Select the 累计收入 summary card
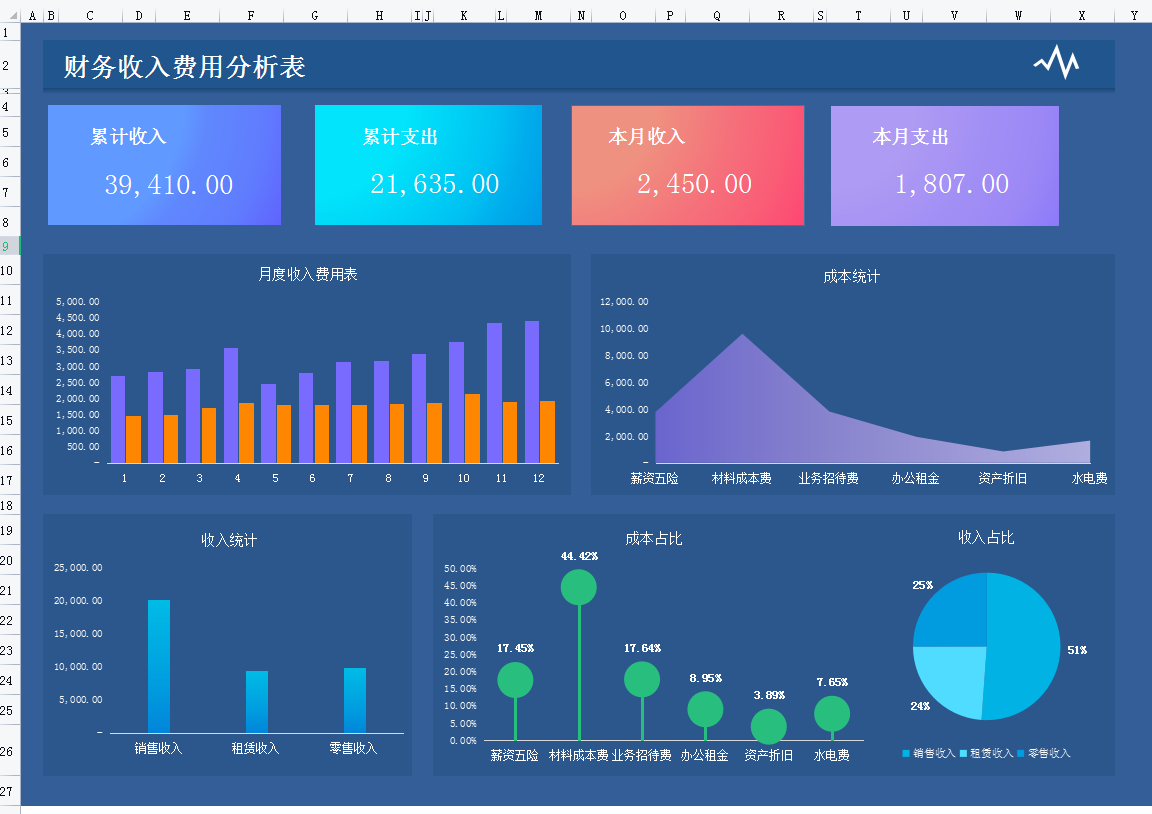Image resolution: width=1152 pixels, height=814 pixels. click(x=164, y=165)
